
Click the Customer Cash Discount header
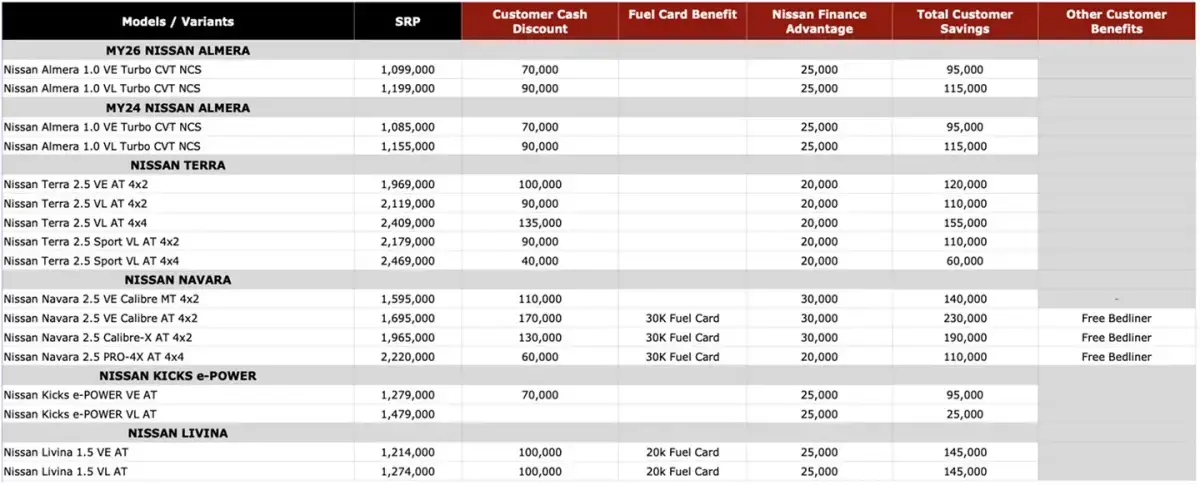540,21
